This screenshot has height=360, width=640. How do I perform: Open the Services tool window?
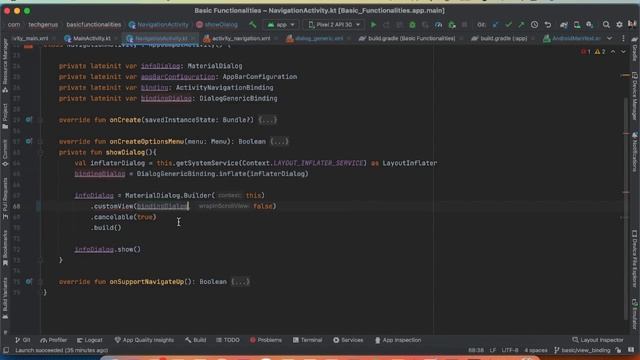[x=348, y=340]
